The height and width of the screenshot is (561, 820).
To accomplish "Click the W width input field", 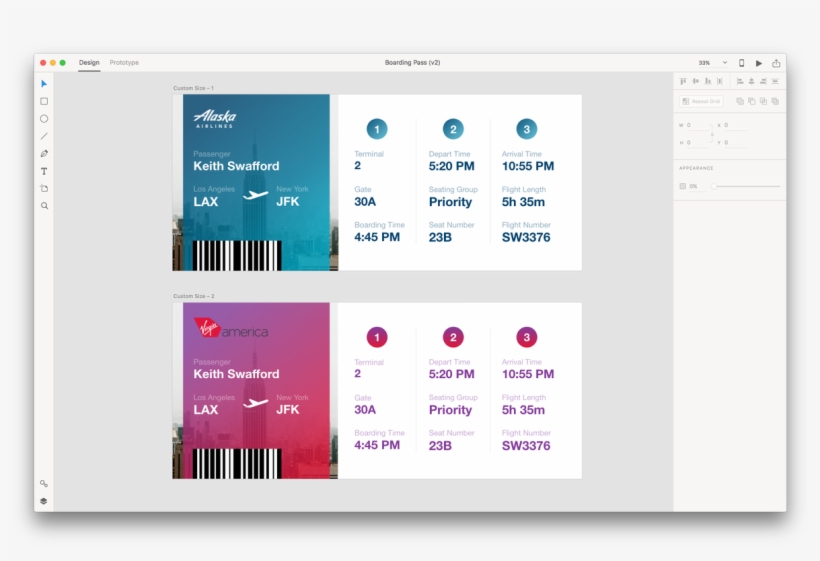I will coord(695,126).
